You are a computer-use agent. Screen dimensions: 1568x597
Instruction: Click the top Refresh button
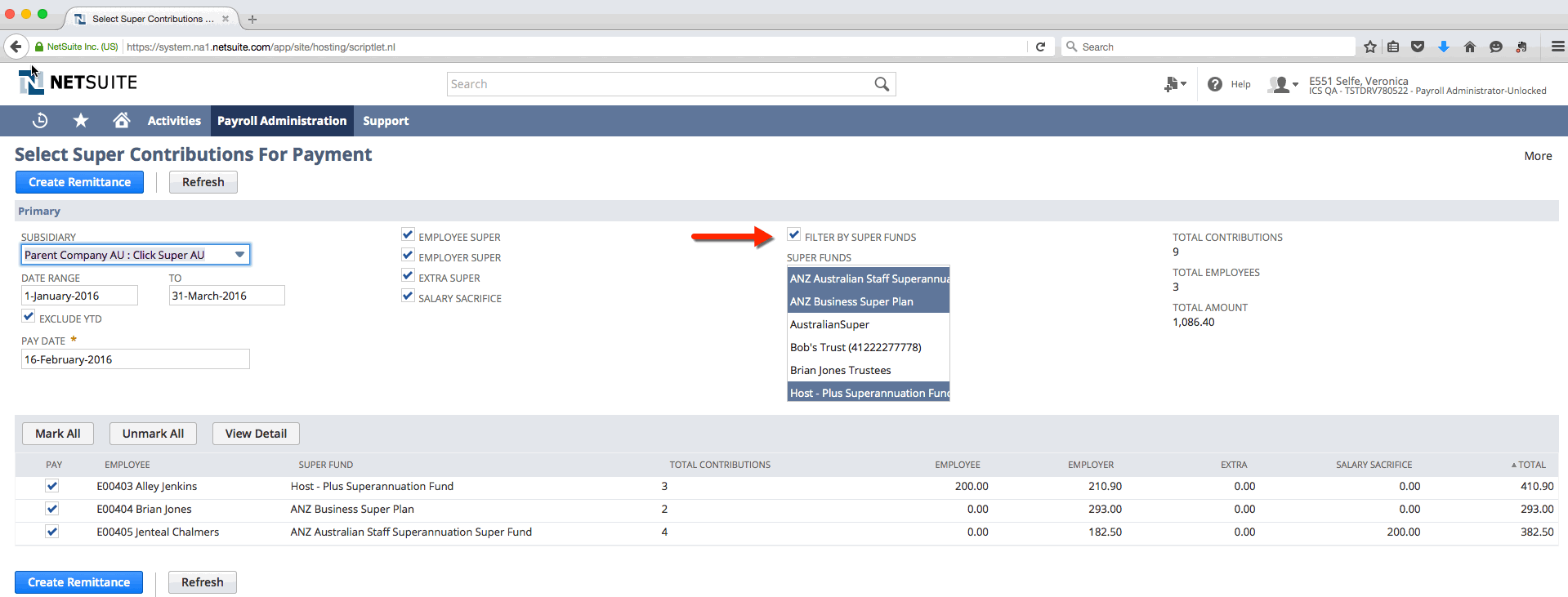[203, 182]
